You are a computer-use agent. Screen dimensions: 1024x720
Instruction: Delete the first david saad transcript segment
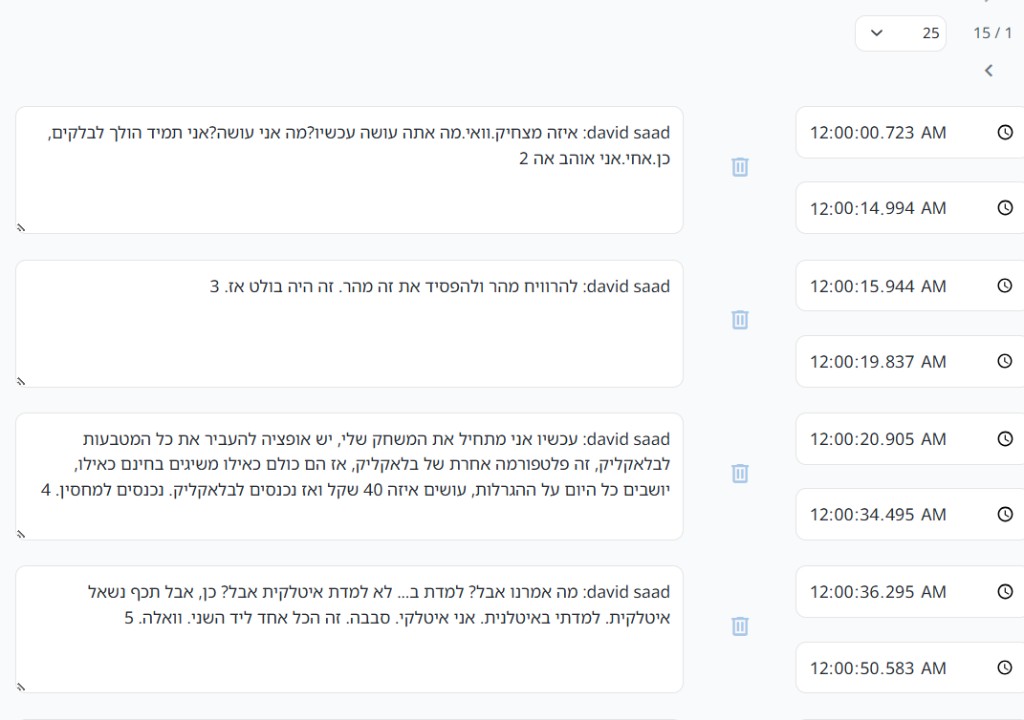(x=739, y=167)
